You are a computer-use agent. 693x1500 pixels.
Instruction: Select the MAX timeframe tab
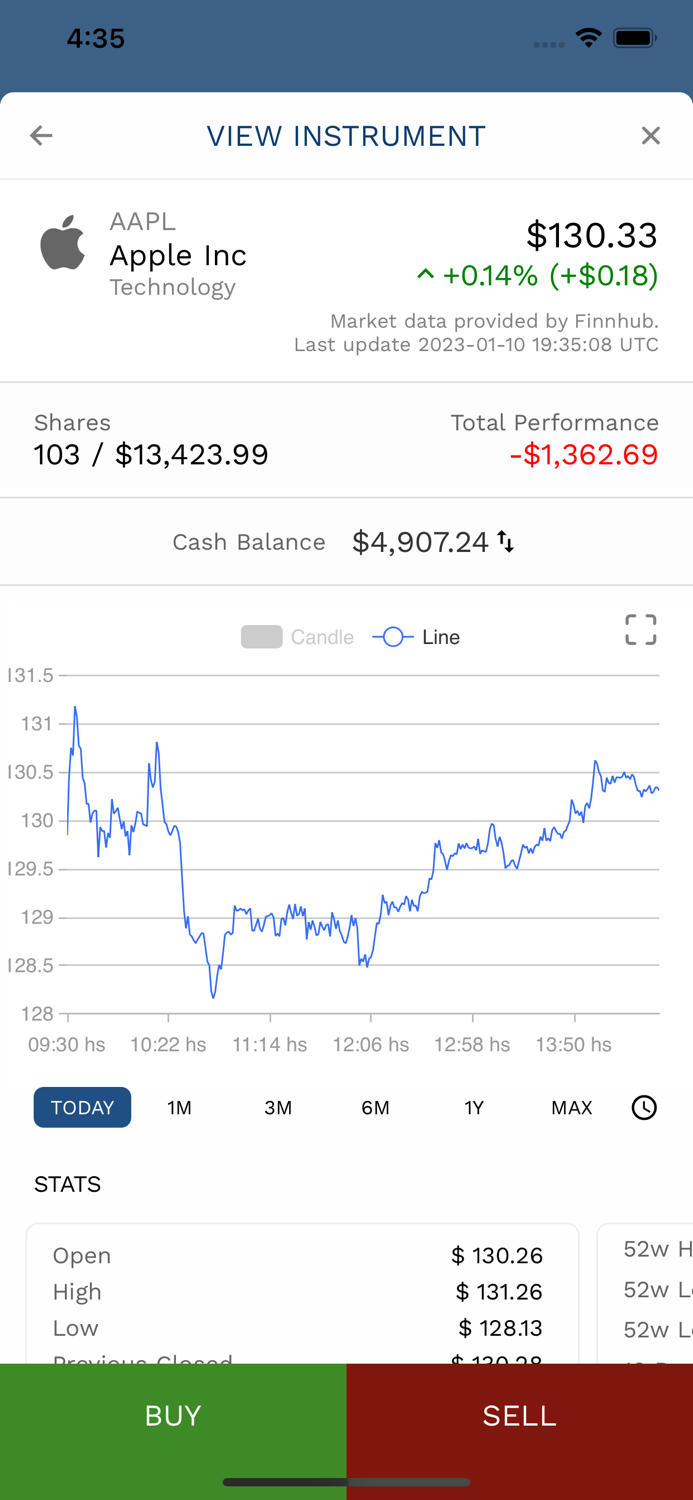tap(571, 1107)
